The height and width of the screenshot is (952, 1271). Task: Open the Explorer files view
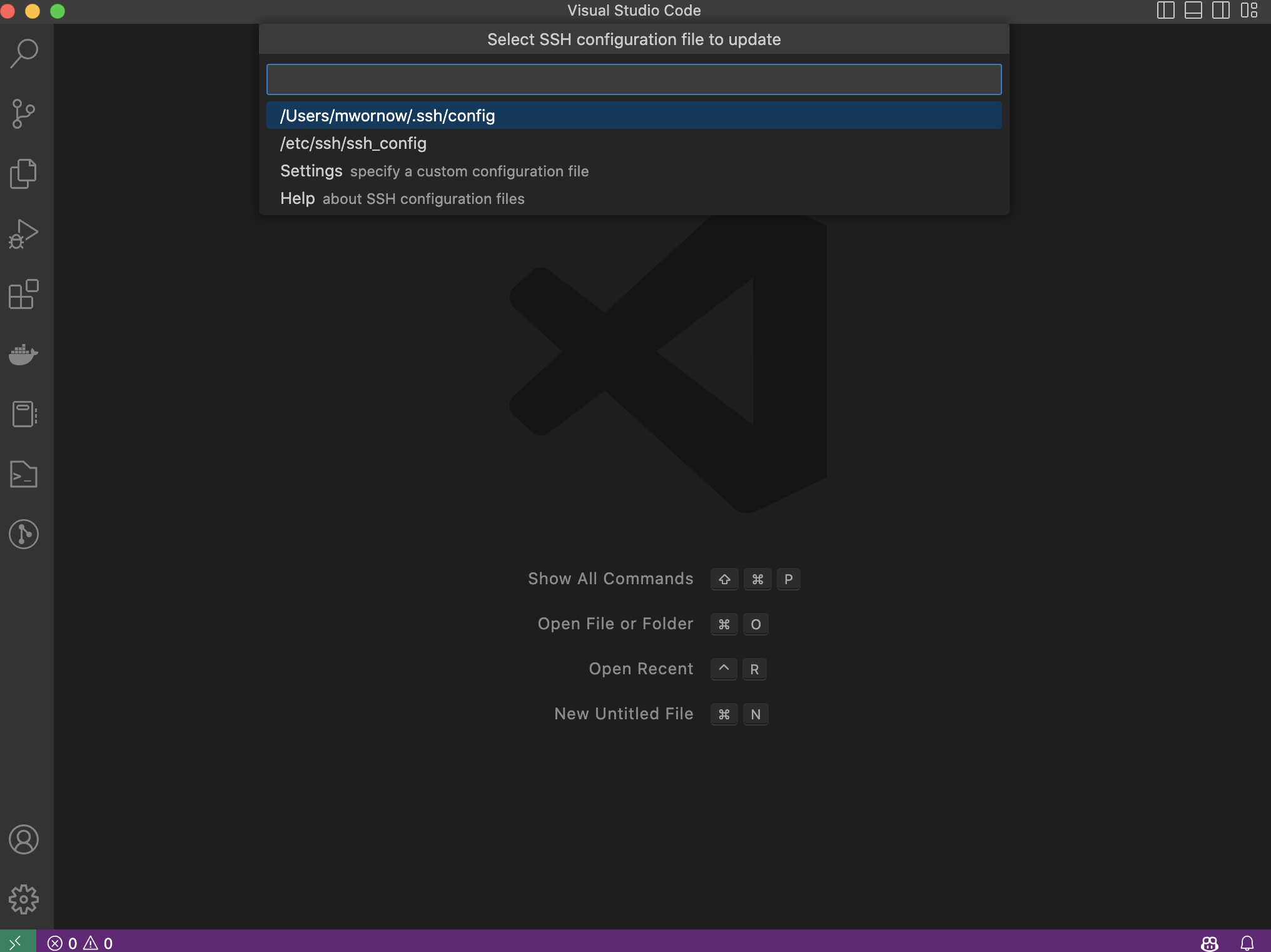24,174
